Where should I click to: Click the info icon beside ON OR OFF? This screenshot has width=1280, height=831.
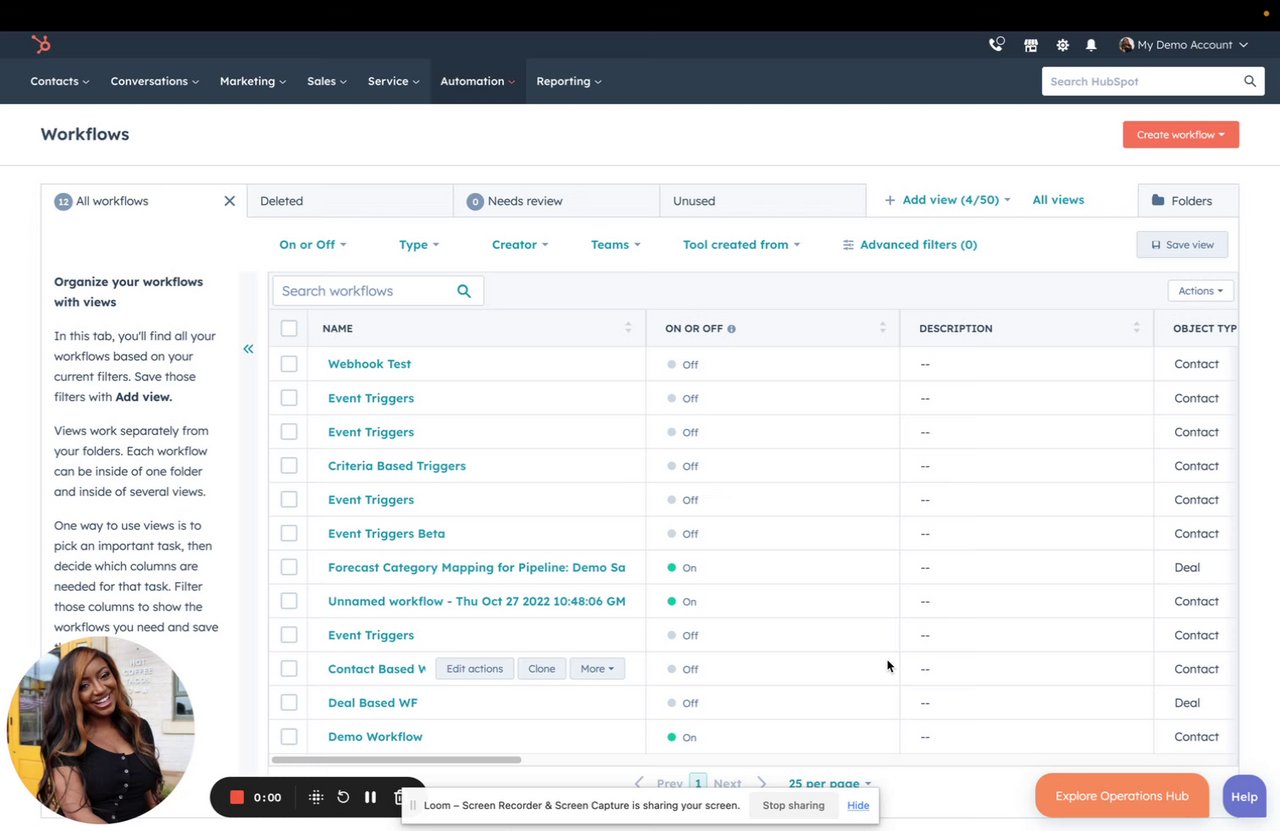[x=731, y=329]
